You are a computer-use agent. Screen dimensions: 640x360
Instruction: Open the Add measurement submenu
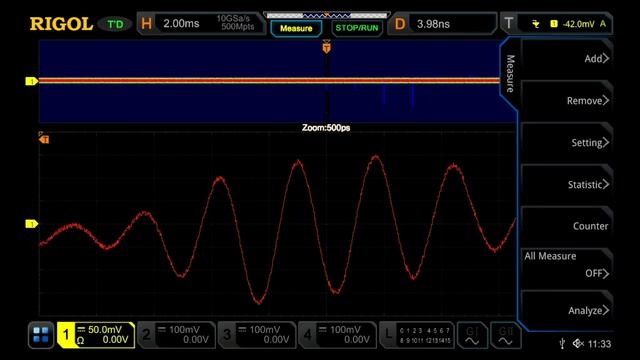pos(567,58)
